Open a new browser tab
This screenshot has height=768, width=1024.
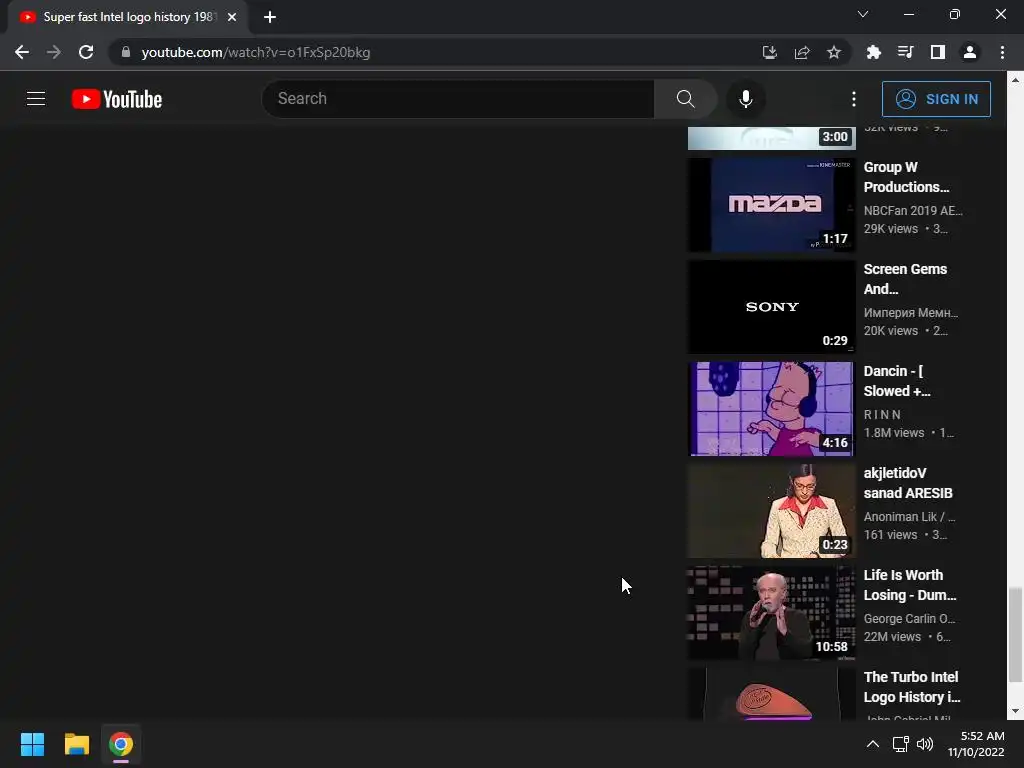click(x=270, y=17)
